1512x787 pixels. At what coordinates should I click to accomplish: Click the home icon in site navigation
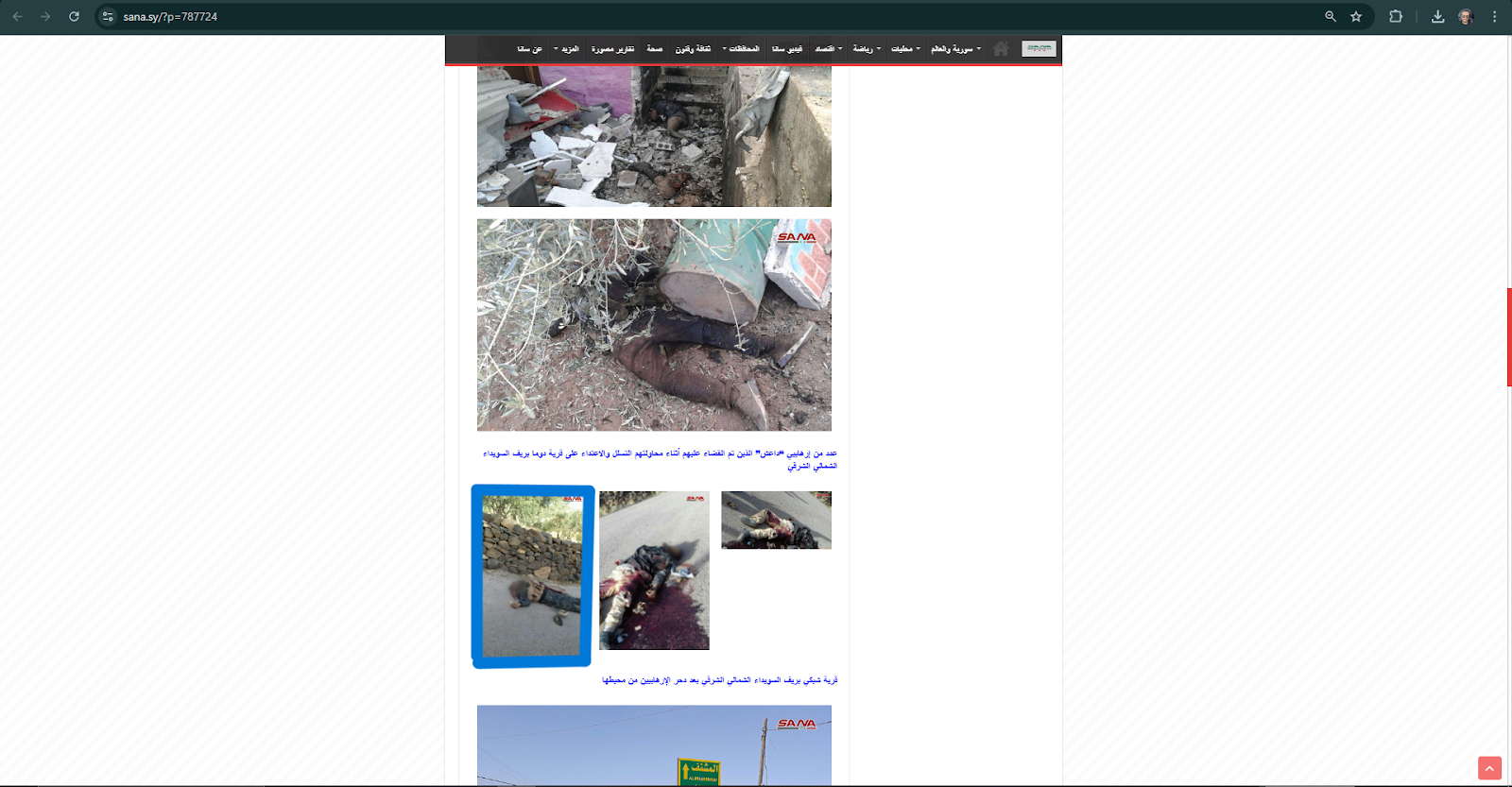coord(1001,49)
